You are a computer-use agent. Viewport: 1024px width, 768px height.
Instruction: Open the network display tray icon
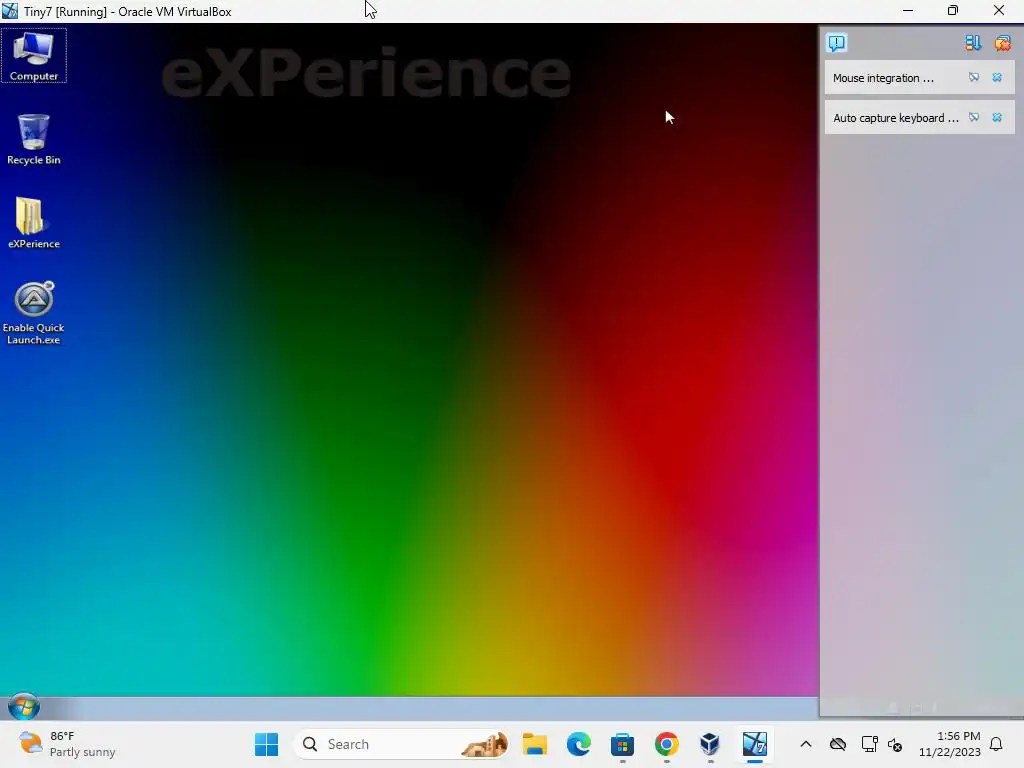(869, 744)
